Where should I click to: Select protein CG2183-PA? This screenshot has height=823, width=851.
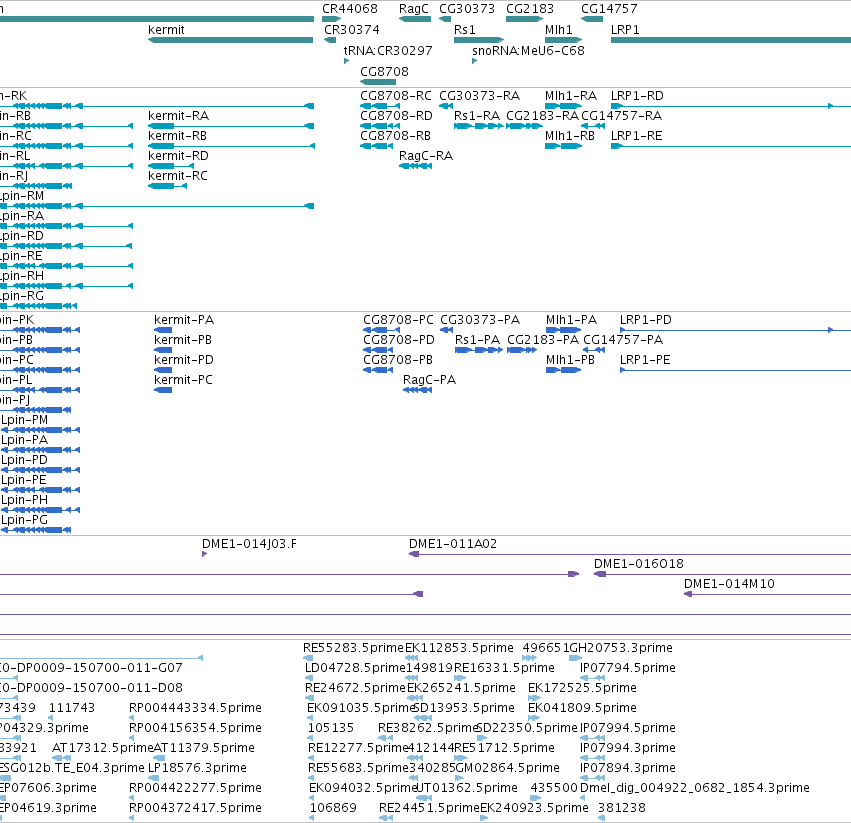click(543, 340)
